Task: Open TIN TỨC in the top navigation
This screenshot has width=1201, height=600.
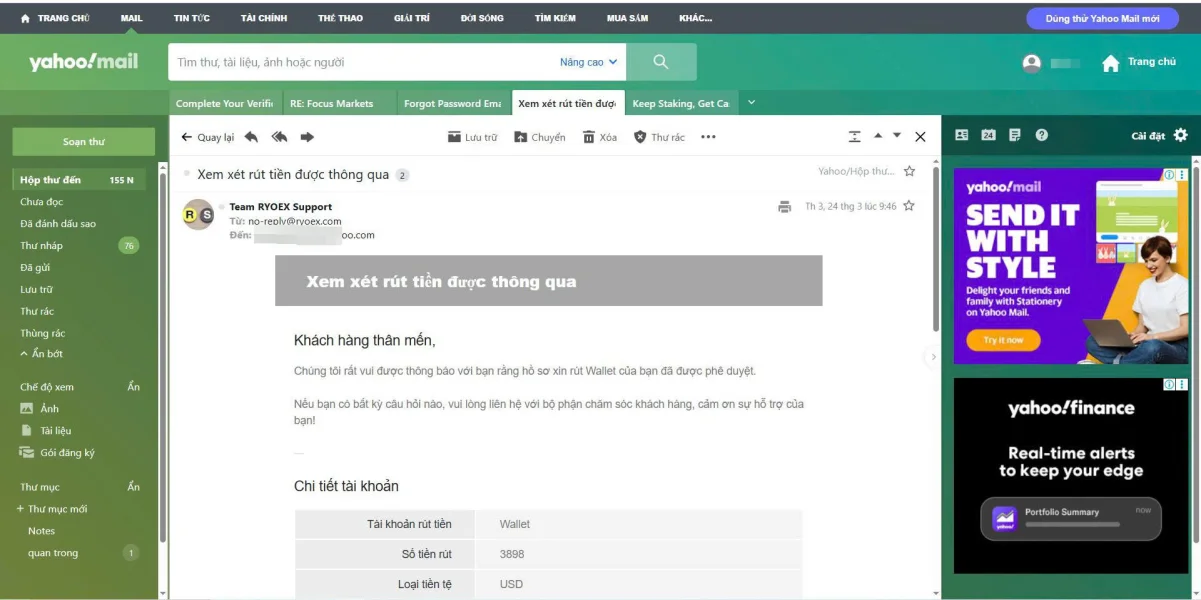Action: (x=191, y=18)
